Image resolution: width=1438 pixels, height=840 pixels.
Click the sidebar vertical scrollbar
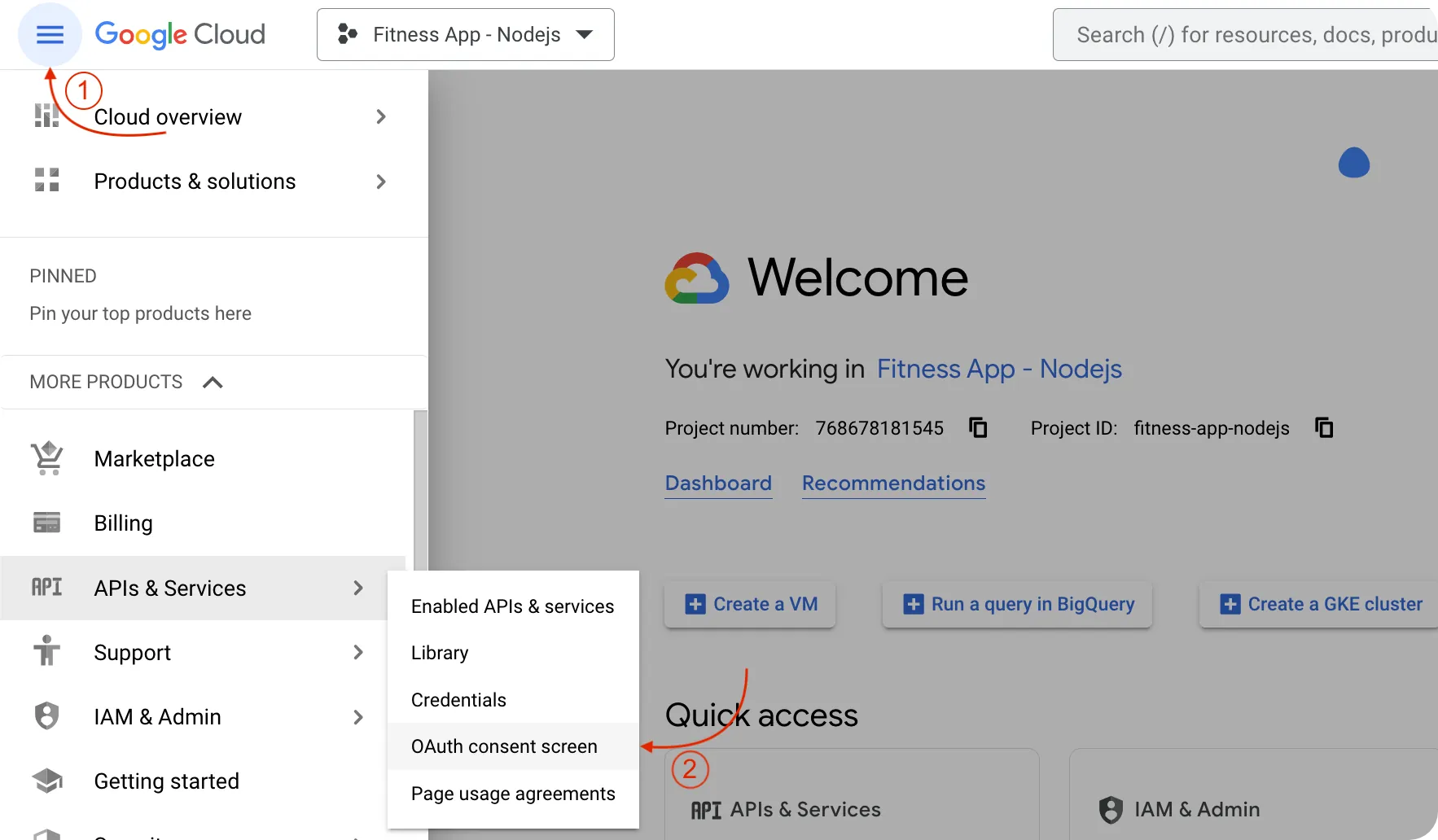pyautogui.click(x=420, y=492)
